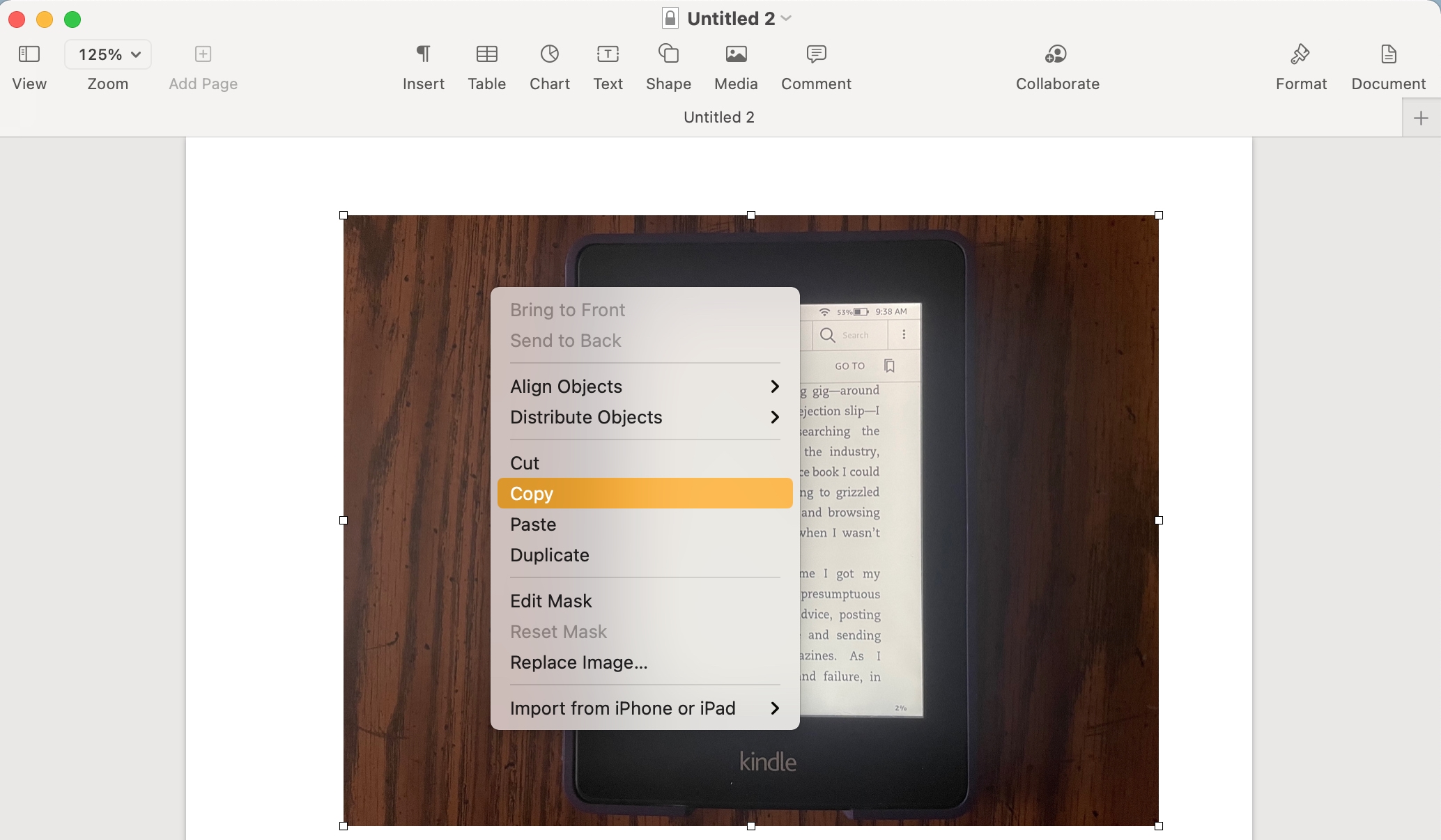1441x840 pixels.
Task: Toggle the Document panel
Action: pos(1388,65)
